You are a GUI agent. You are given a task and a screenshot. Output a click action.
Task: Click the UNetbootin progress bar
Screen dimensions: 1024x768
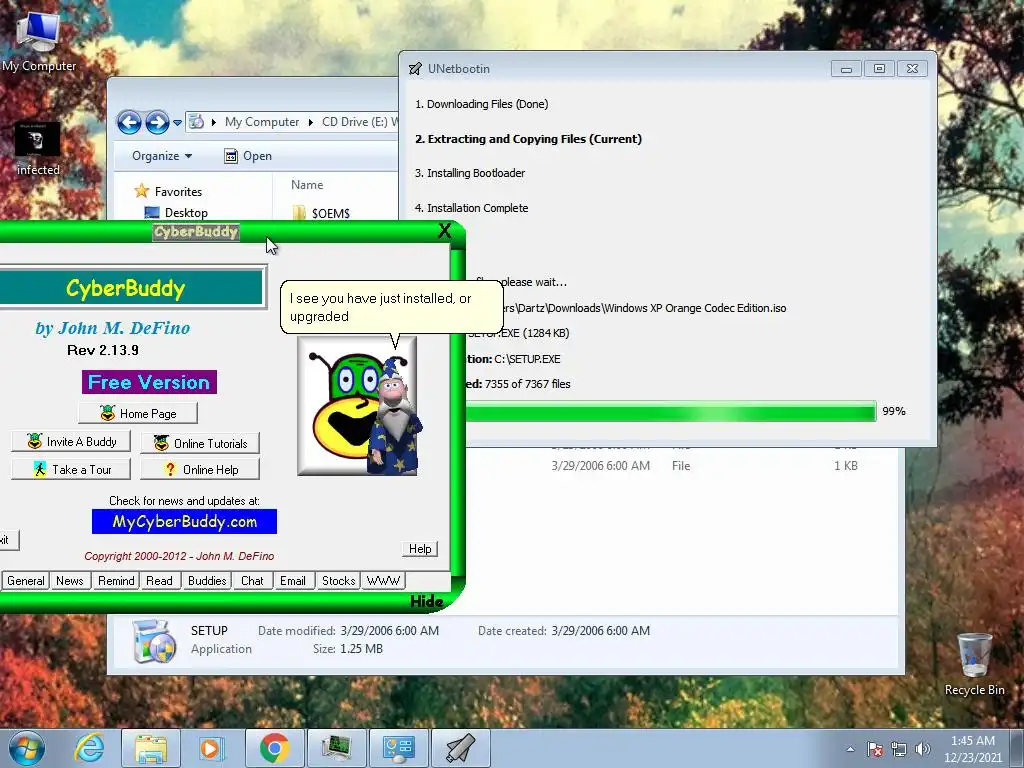(x=670, y=411)
